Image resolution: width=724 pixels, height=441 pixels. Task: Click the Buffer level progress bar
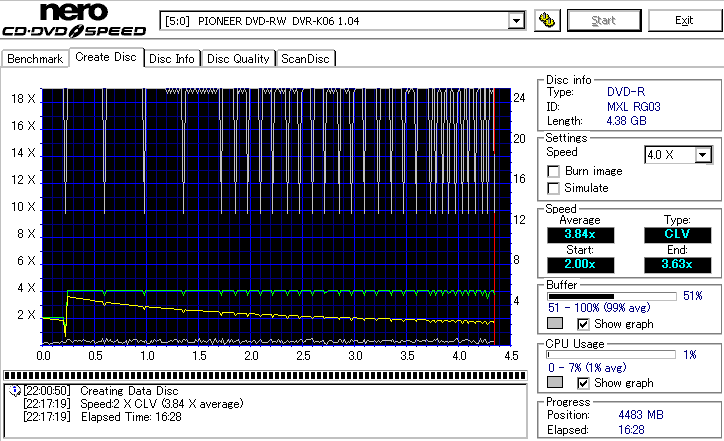(611, 295)
